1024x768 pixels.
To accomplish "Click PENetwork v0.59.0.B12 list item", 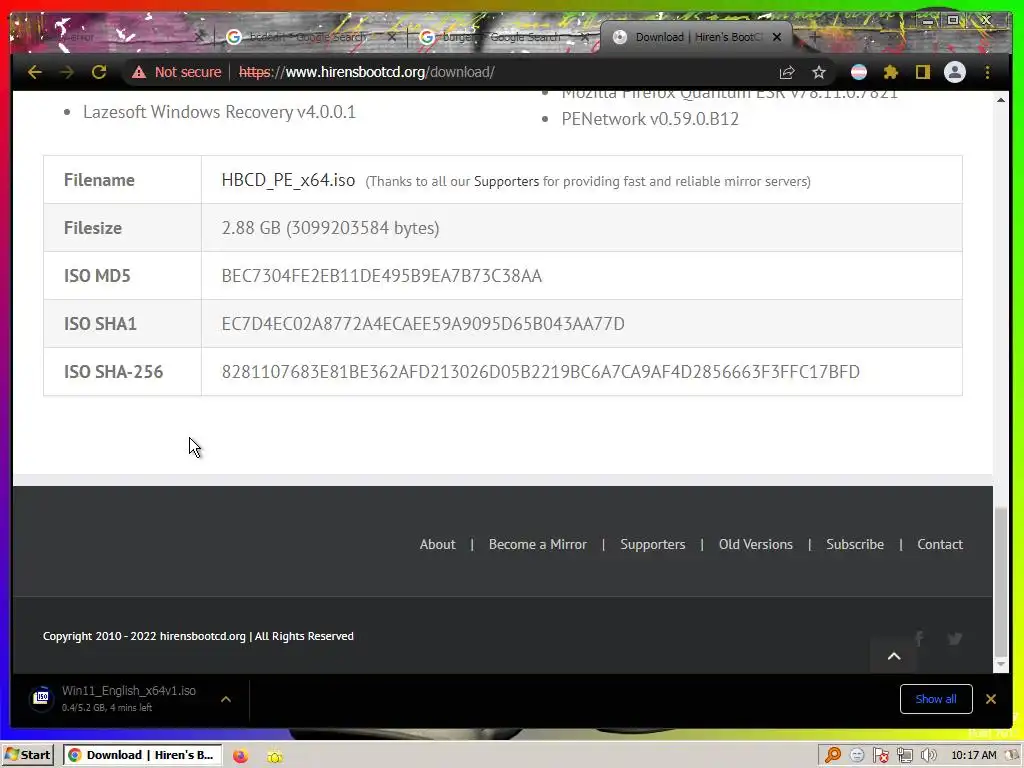I will (x=650, y=119).
